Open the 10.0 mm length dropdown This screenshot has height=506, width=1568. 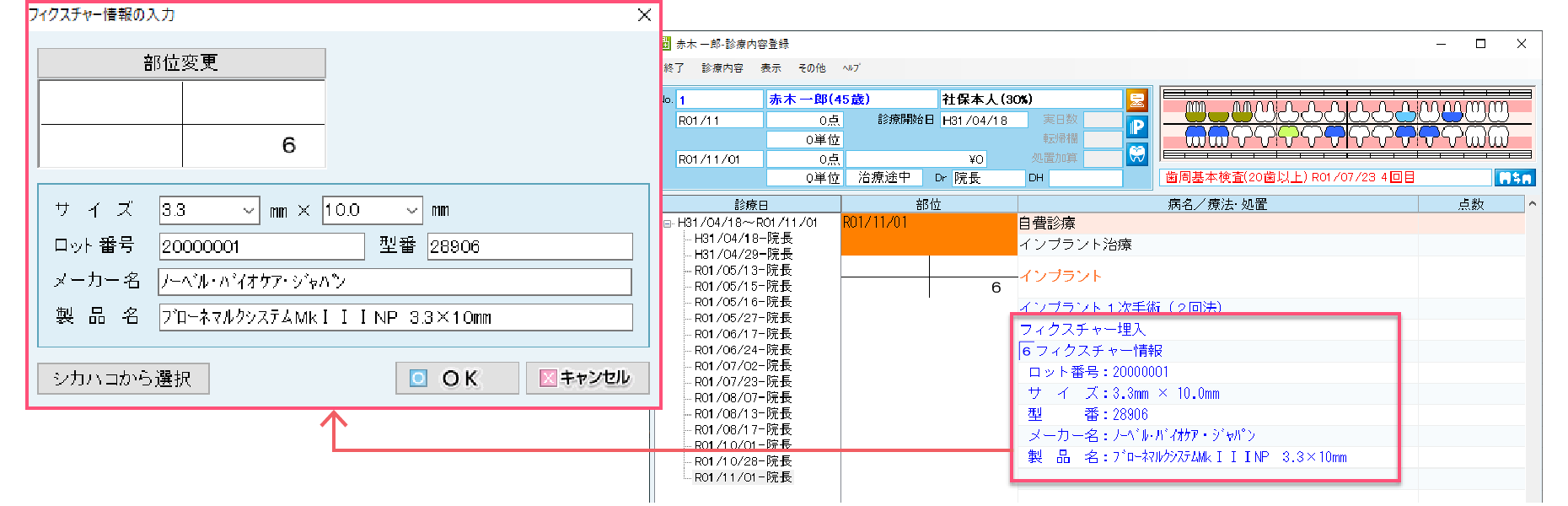click(411, 210)
